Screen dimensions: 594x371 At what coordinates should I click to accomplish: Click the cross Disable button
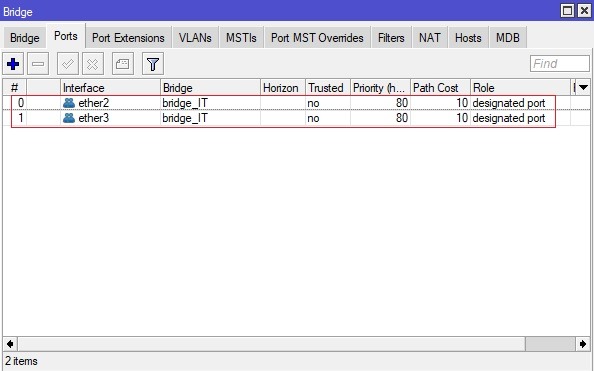coord(93,64)
